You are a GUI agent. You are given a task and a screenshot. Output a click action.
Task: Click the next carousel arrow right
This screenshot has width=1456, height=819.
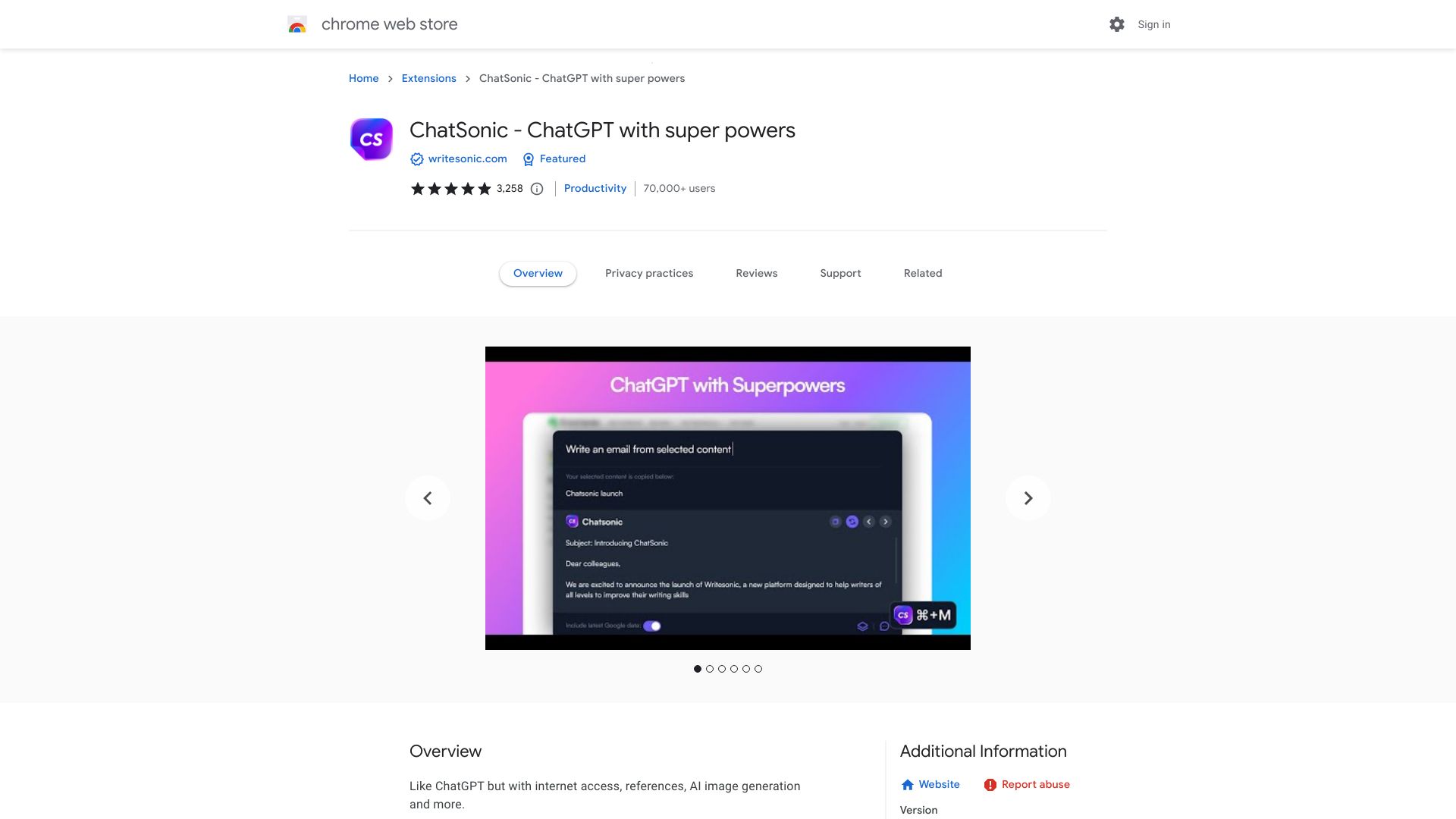pos(1028,498)
